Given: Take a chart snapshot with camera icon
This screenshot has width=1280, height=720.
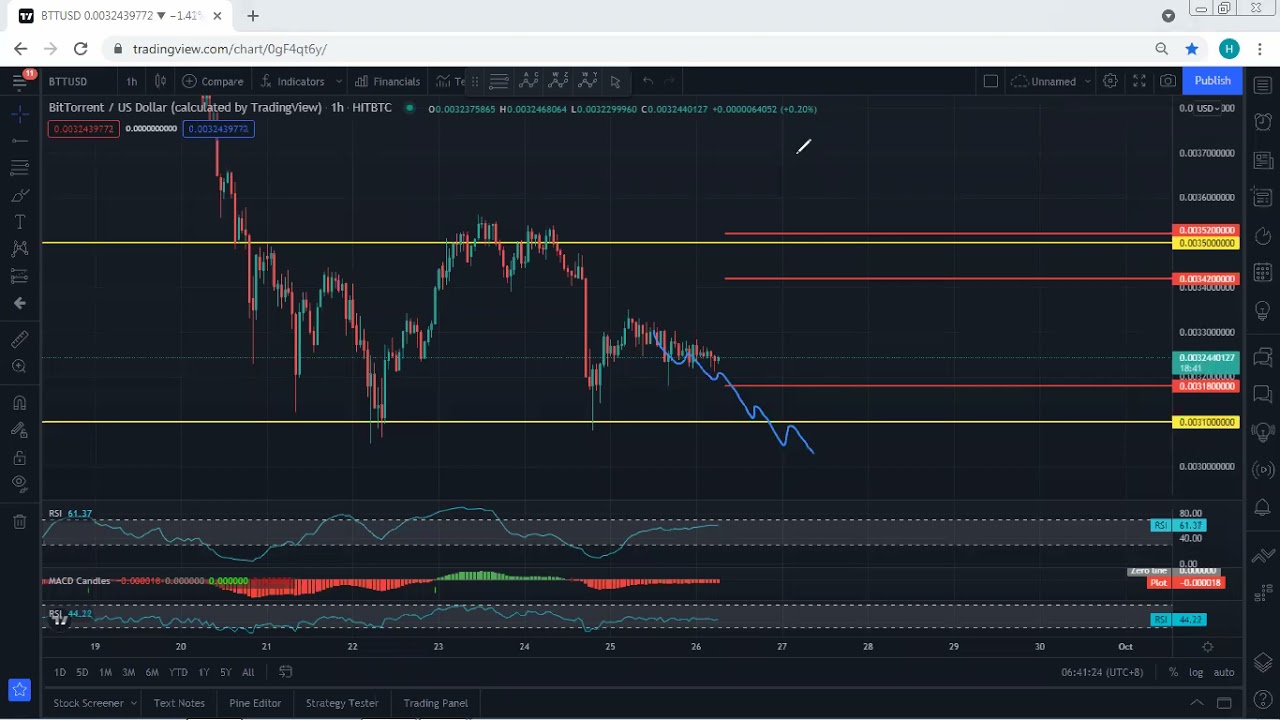Looking at the screenshot, I should 1168,81.
